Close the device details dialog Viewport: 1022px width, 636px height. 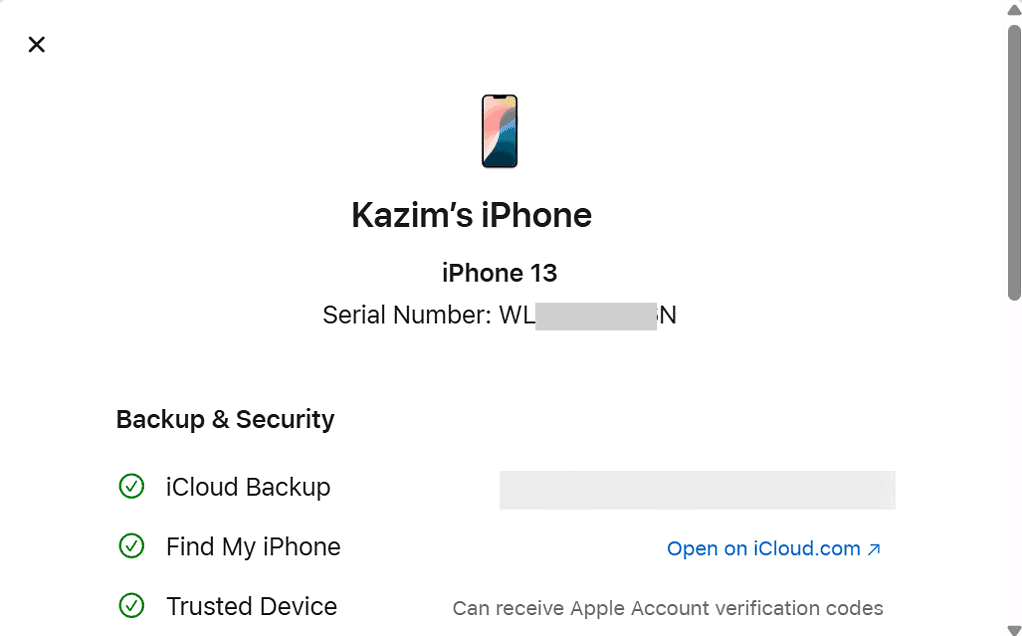pyautogui.click(x=37, y=44)
